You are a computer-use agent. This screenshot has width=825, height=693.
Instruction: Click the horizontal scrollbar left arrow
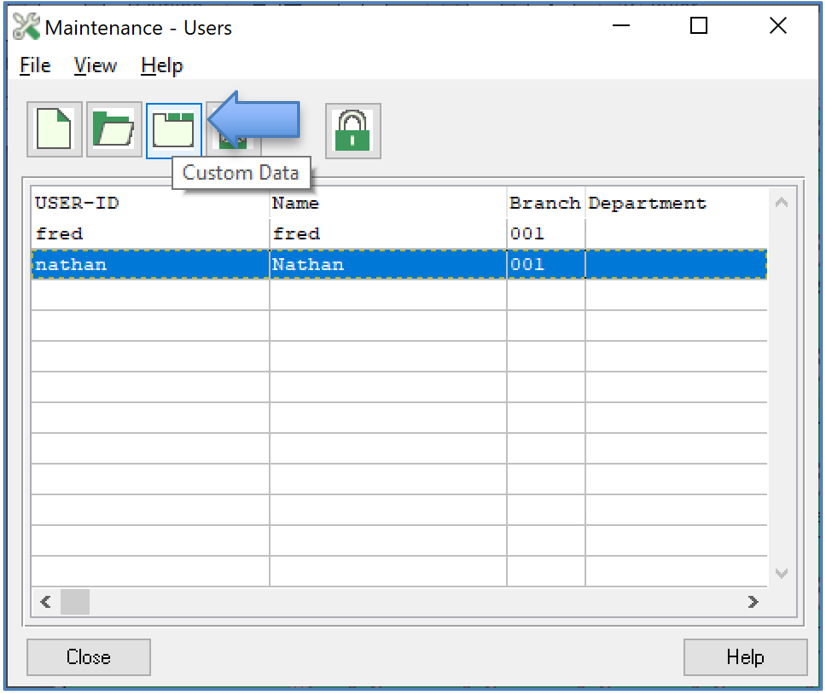pos(45,602)
